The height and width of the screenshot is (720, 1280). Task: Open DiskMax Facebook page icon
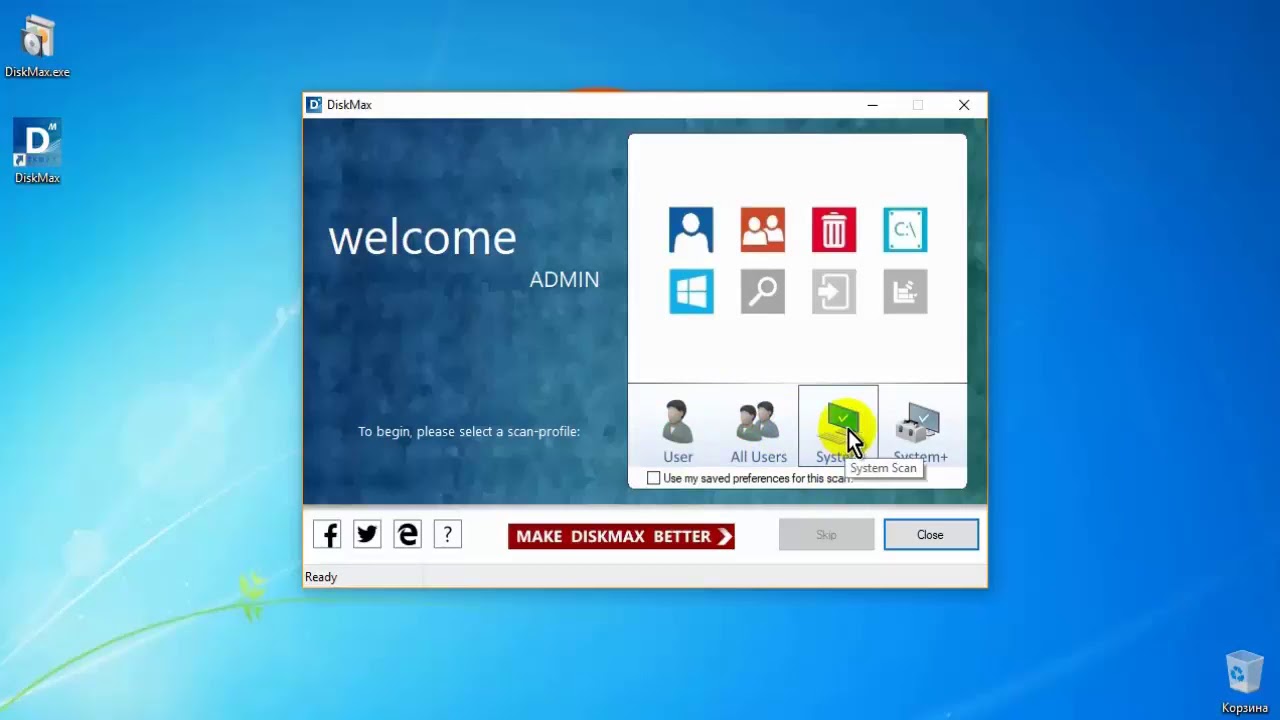click(x=327, y=534)
